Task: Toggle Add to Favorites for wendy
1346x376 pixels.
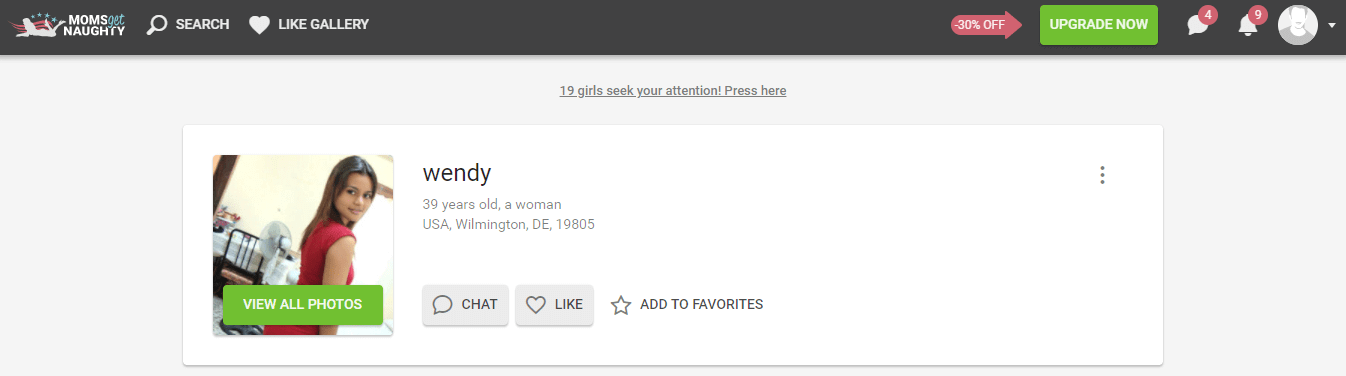Action: [x=687, y=305]
